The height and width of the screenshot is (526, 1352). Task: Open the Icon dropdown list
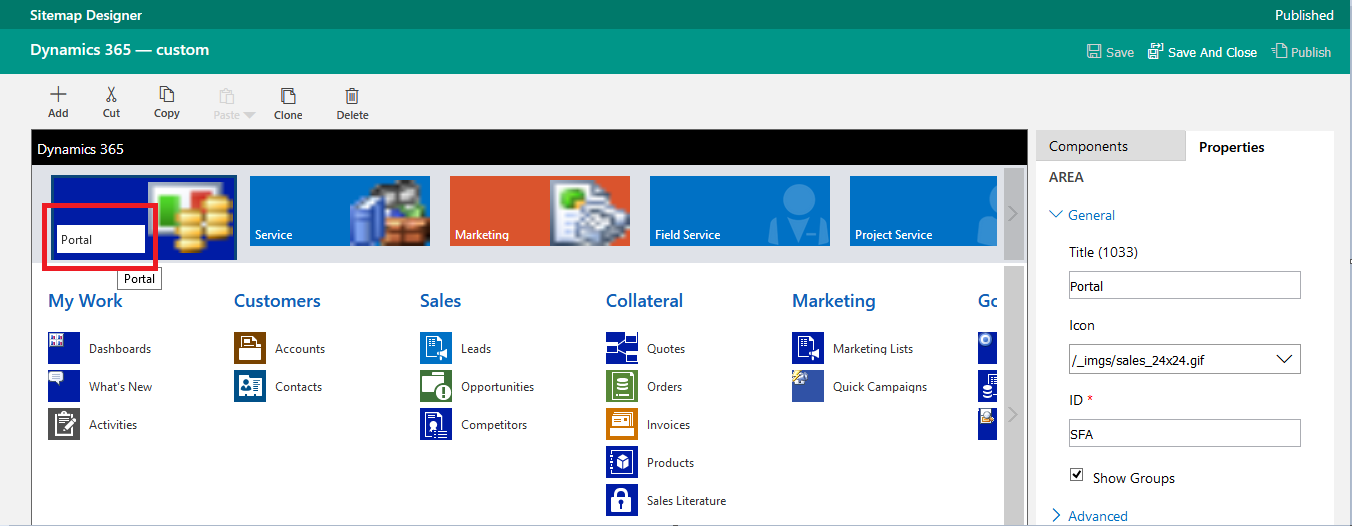click(1283, 359)
